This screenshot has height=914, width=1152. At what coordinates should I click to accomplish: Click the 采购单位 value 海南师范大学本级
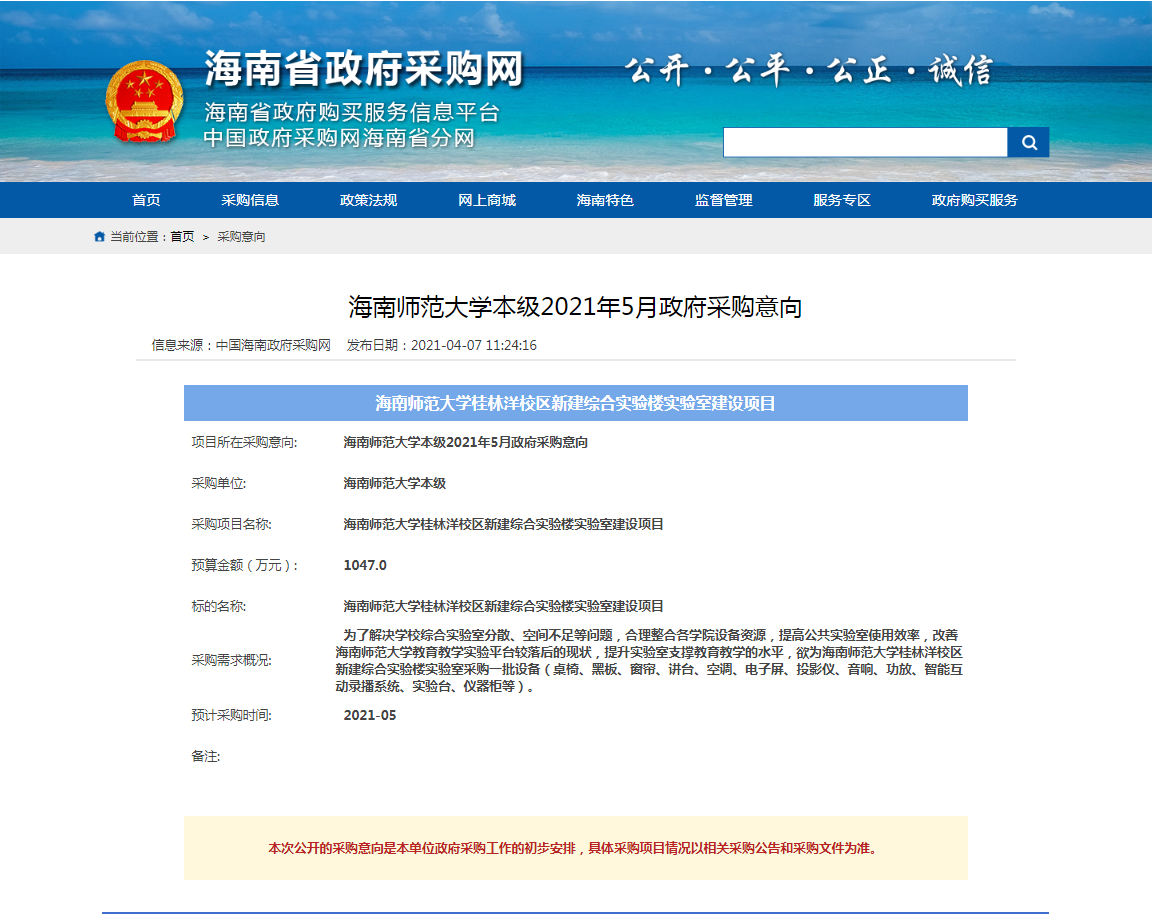click(x=395, y=483)
